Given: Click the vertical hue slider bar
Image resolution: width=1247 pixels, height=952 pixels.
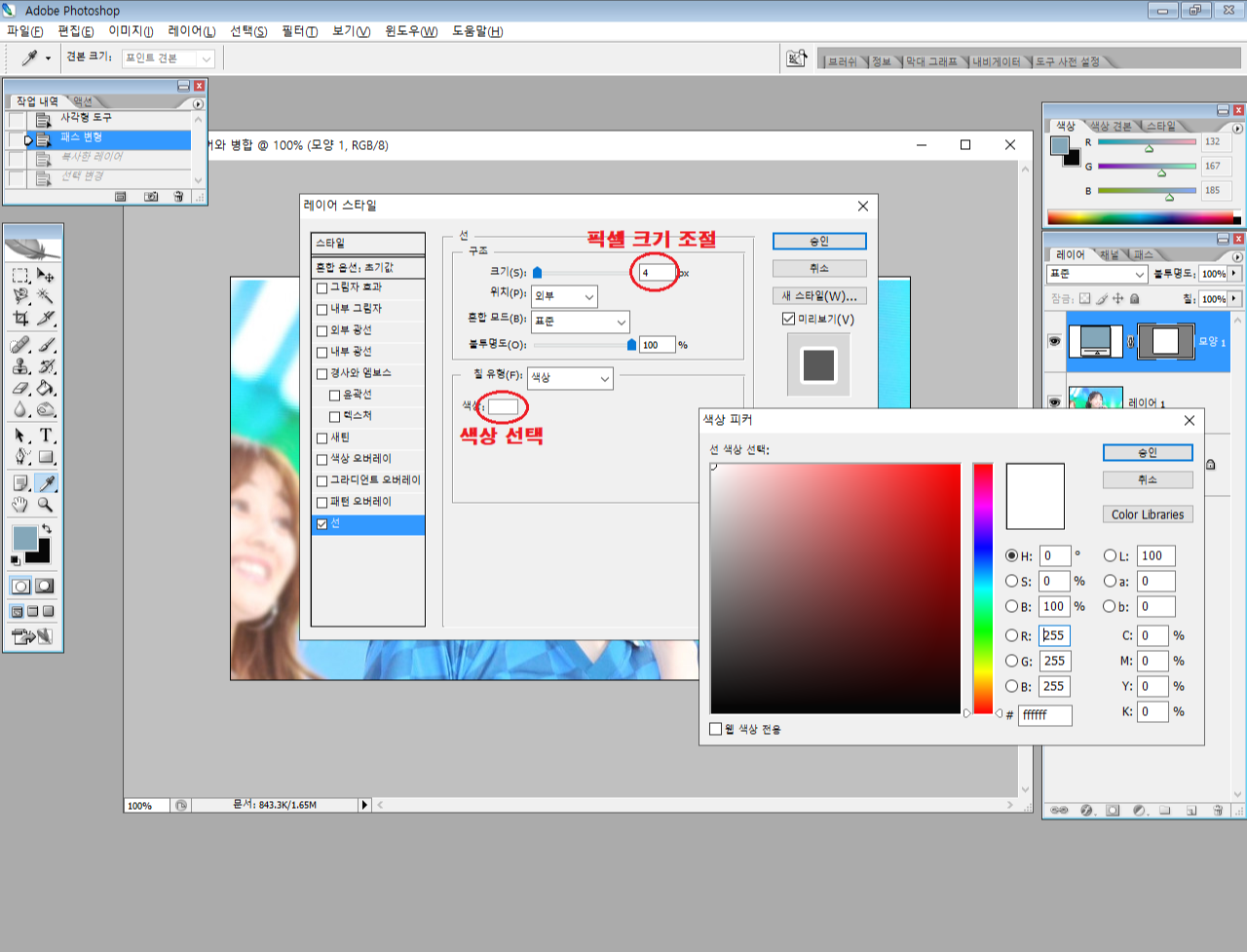Looking at the screenshot, I should pyautogui.click(x=983, y=588).
